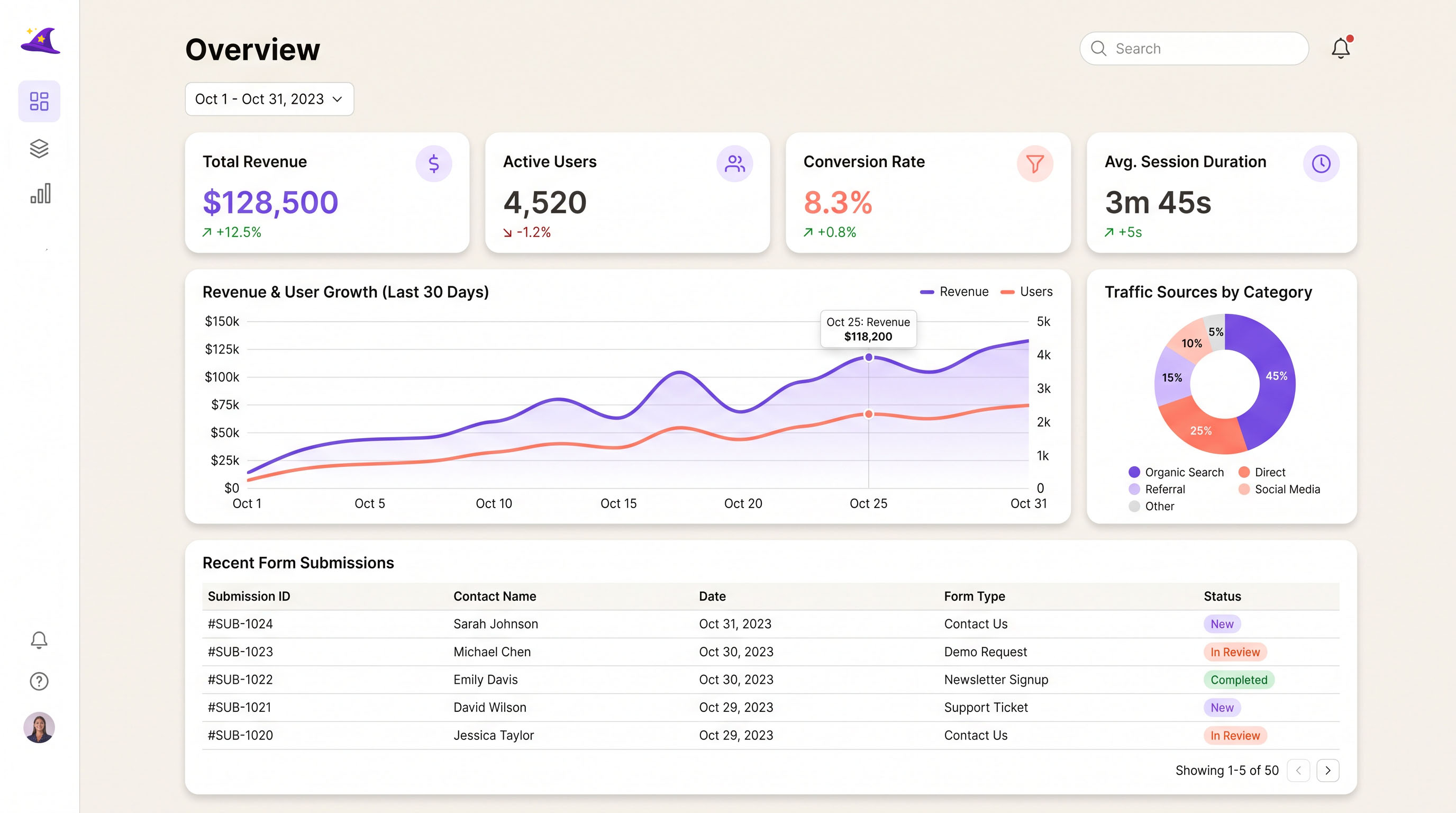Toggle the Users series in chart legend

(1026, 292)
